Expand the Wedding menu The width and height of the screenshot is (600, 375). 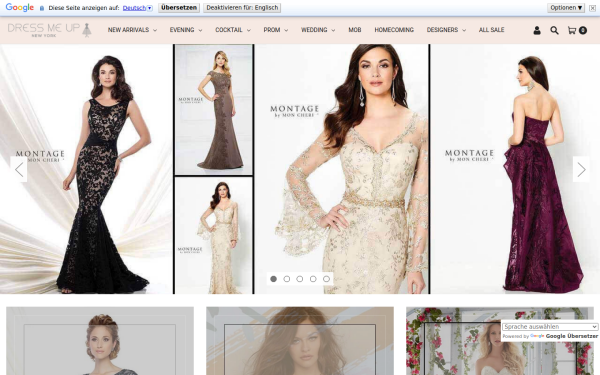318,30
